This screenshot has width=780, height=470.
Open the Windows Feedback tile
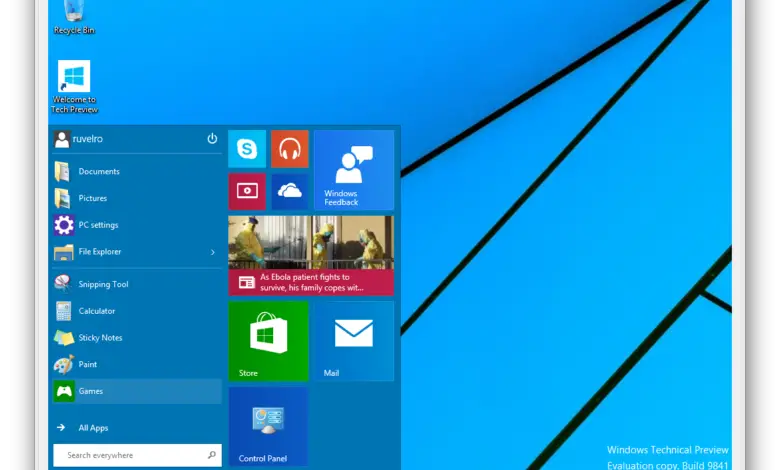click(354, 170)
